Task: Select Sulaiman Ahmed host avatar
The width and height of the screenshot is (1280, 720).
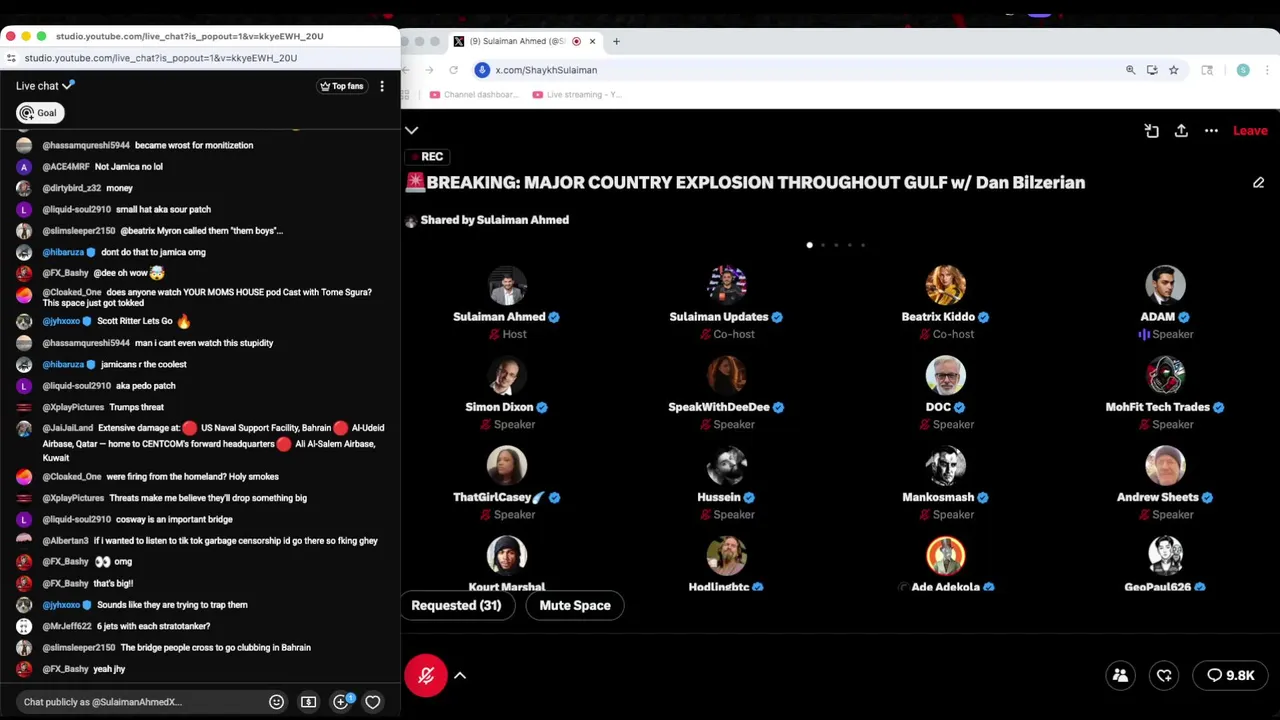Action: click(x=507, y=285)
